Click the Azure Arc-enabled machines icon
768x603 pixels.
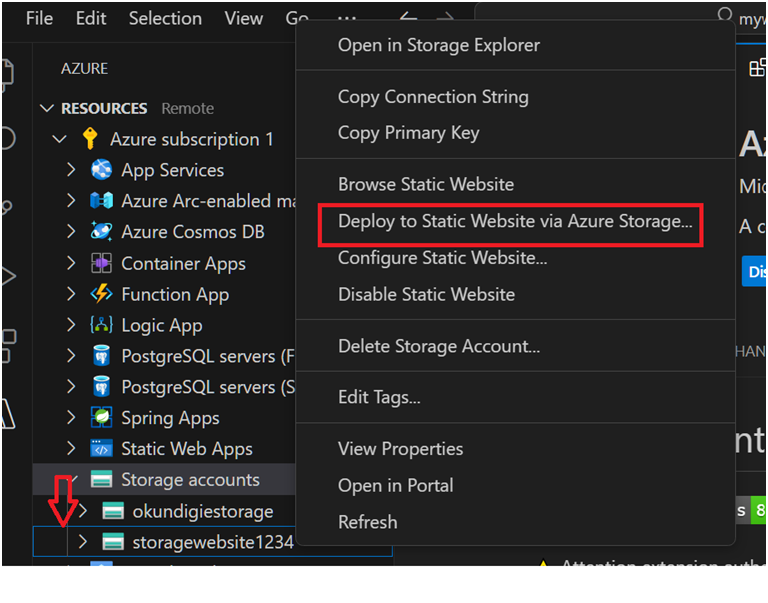point(101,201)
